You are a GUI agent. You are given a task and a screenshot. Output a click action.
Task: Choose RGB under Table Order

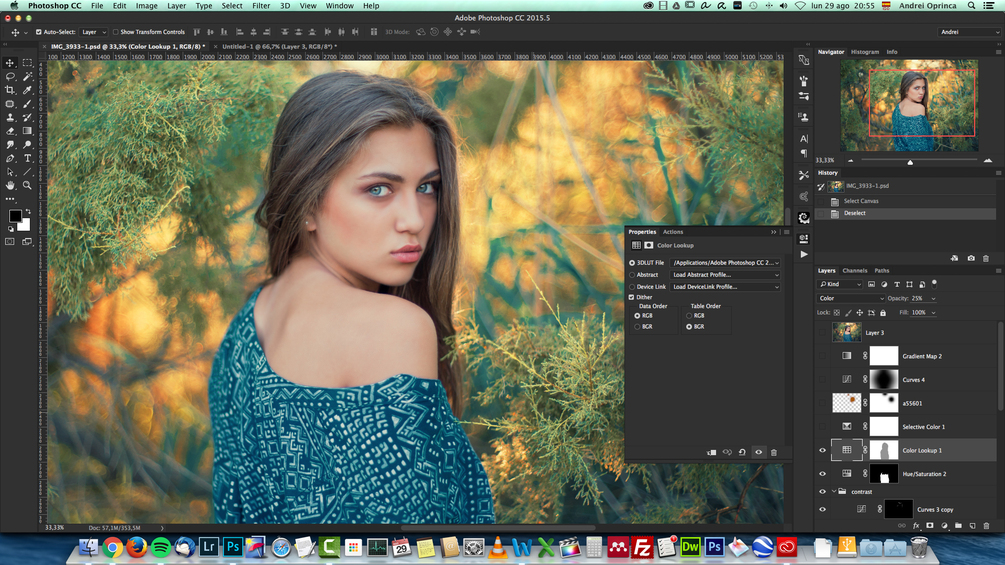pyautogui.click(x=689, y=316)
